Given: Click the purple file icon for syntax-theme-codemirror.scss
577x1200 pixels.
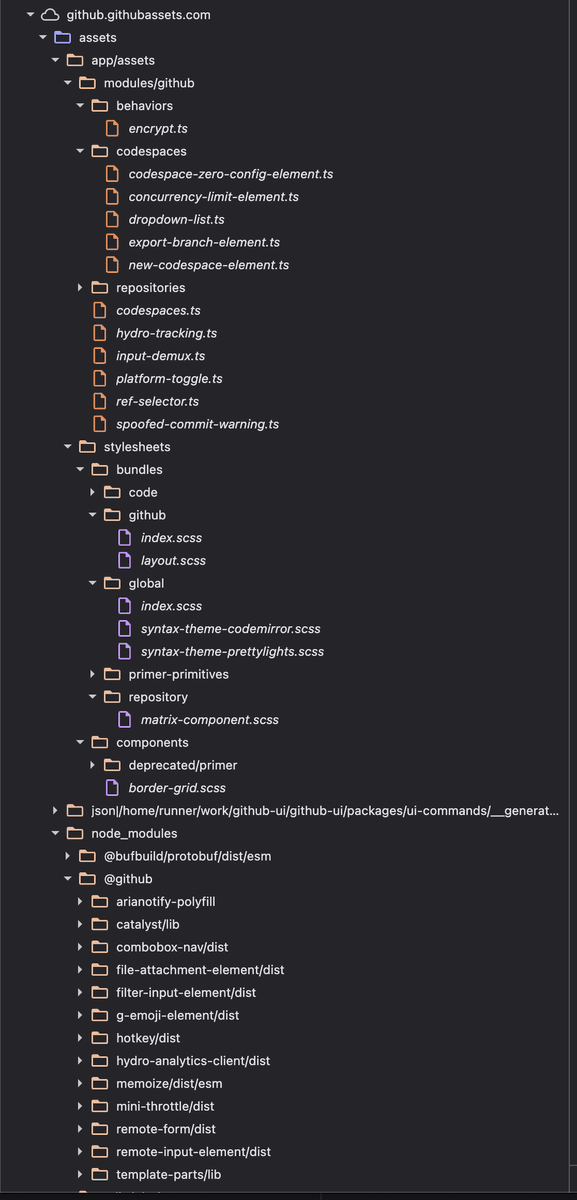Looking at the screenshot, I should pos(124,629).
